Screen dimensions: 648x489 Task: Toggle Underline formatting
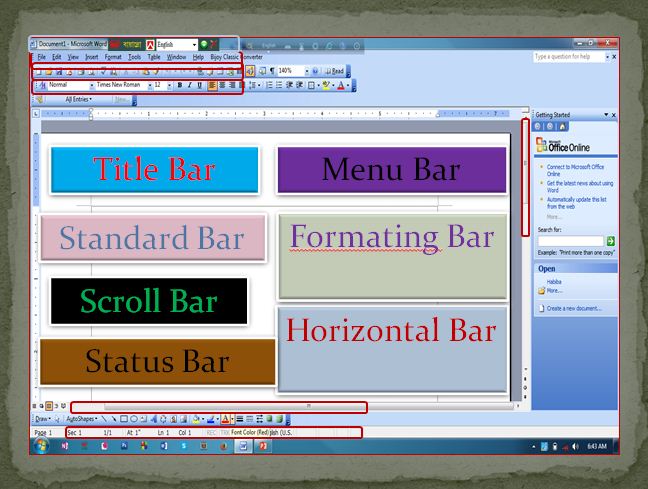200,85
